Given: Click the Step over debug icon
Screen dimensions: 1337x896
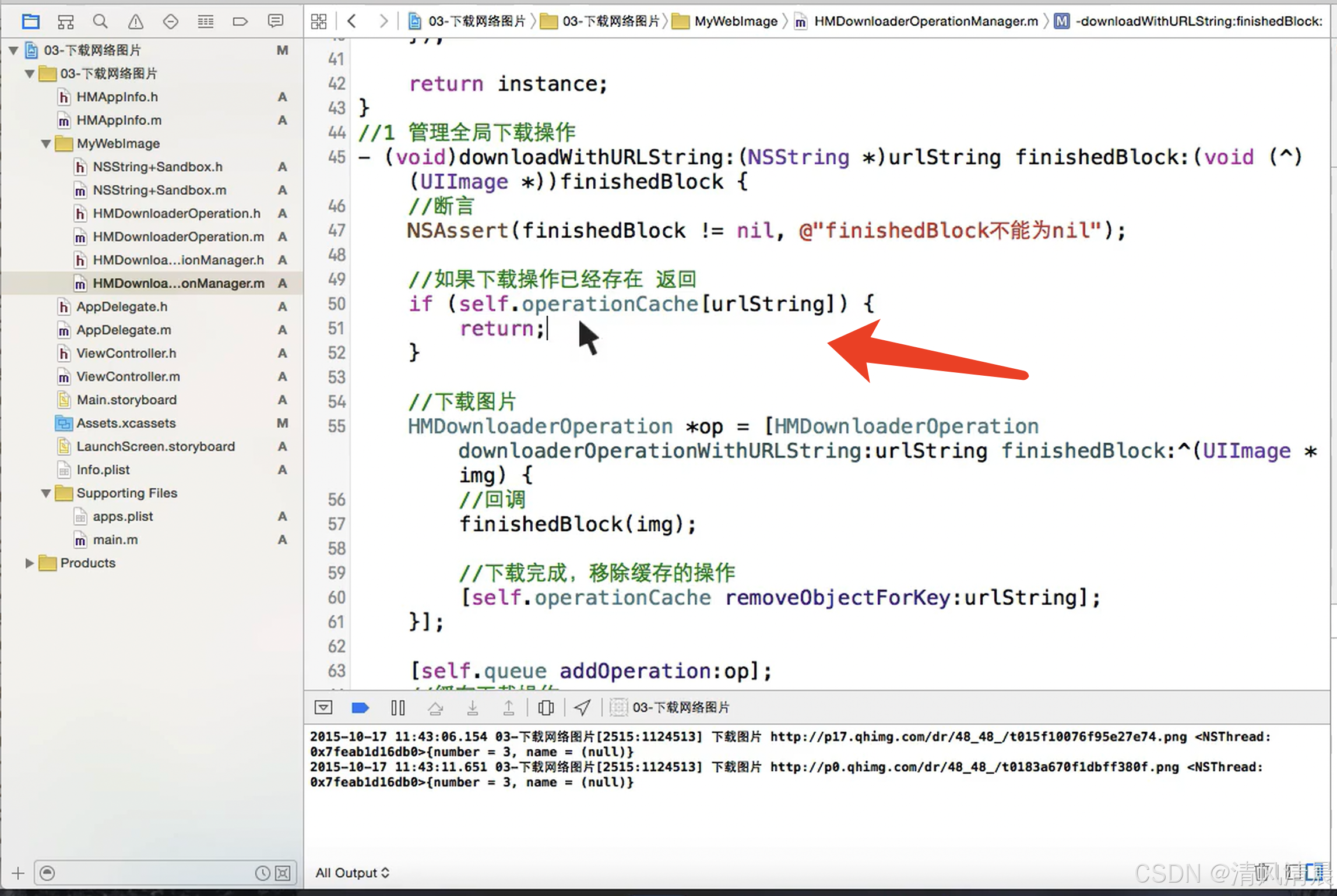Looking at the screenshot, I should click(x=435, y=707).
